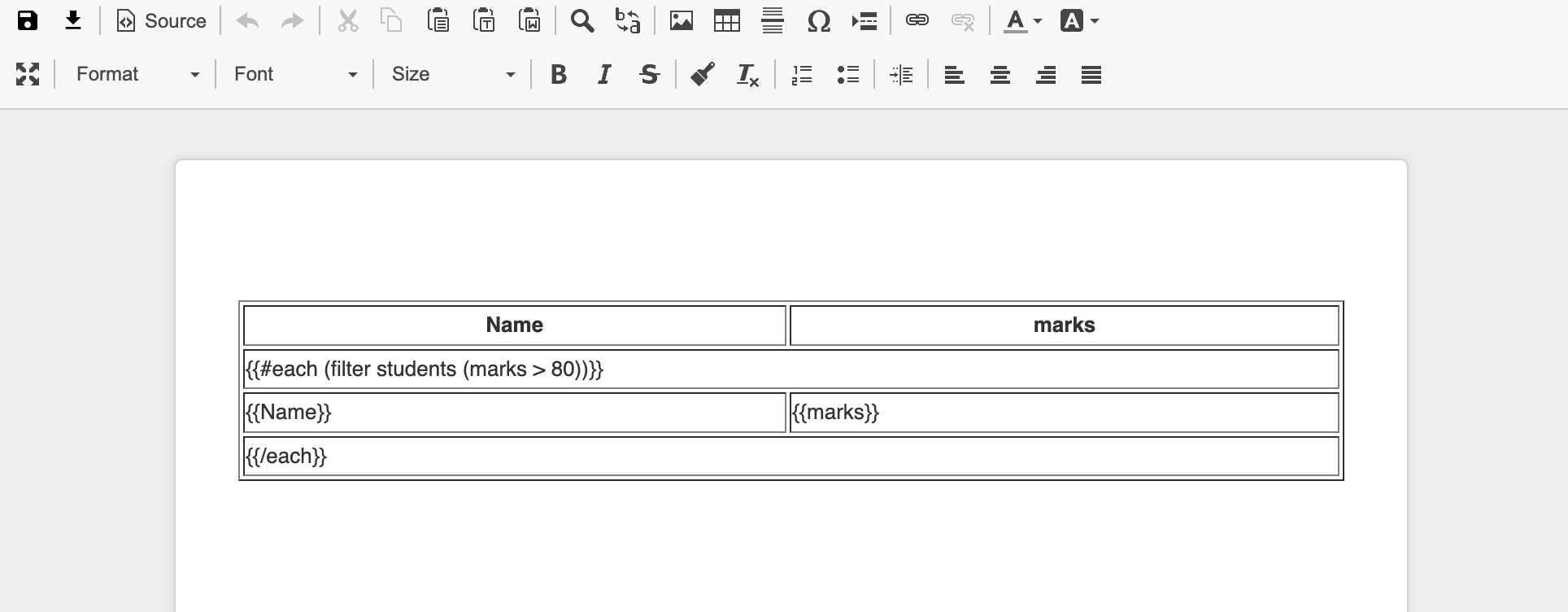Click the {{Name}} table cell
This screenshot has width=1568, height=612.
[x=514, y=413]
